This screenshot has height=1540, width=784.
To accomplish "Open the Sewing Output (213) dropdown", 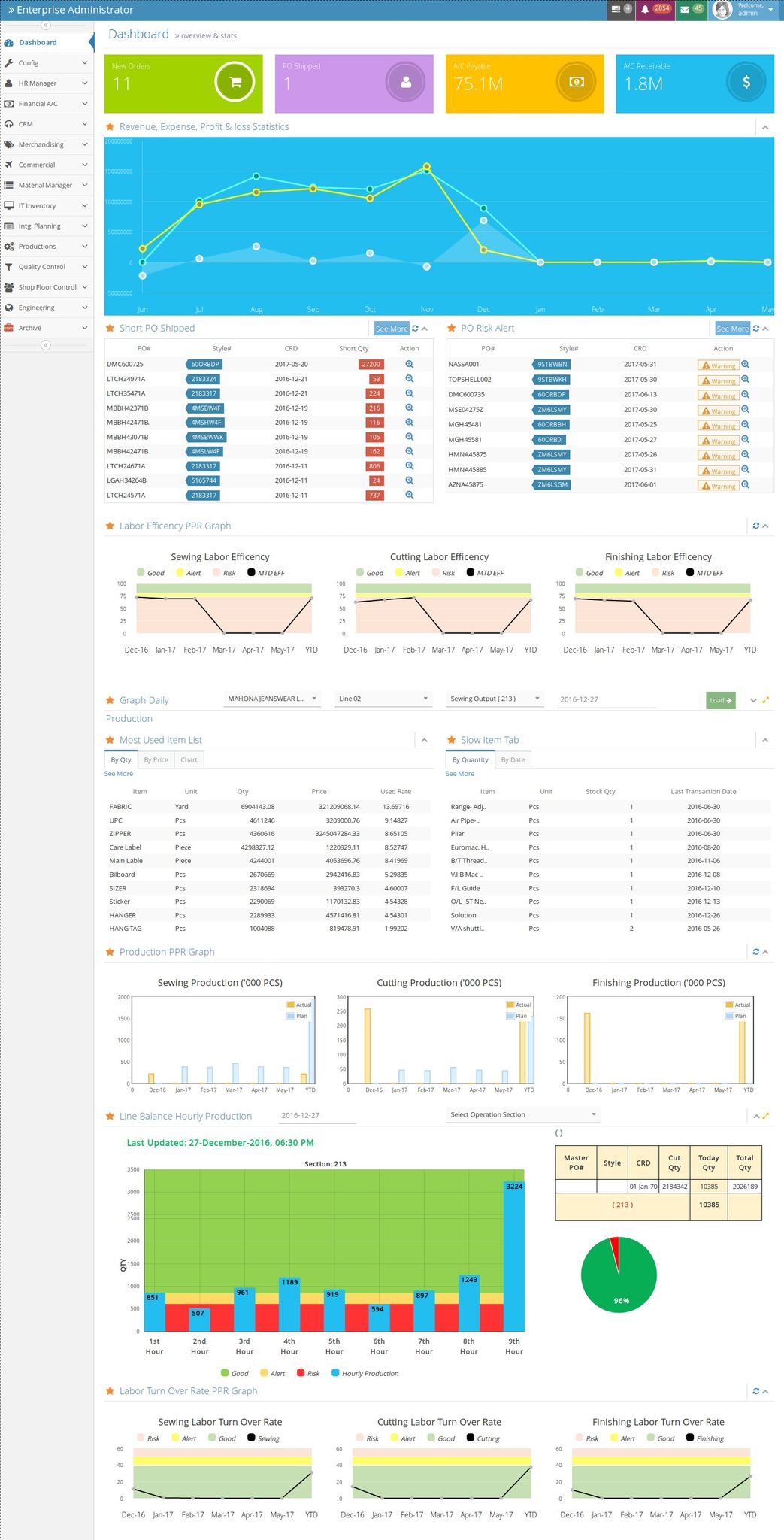I will (495, 699).
